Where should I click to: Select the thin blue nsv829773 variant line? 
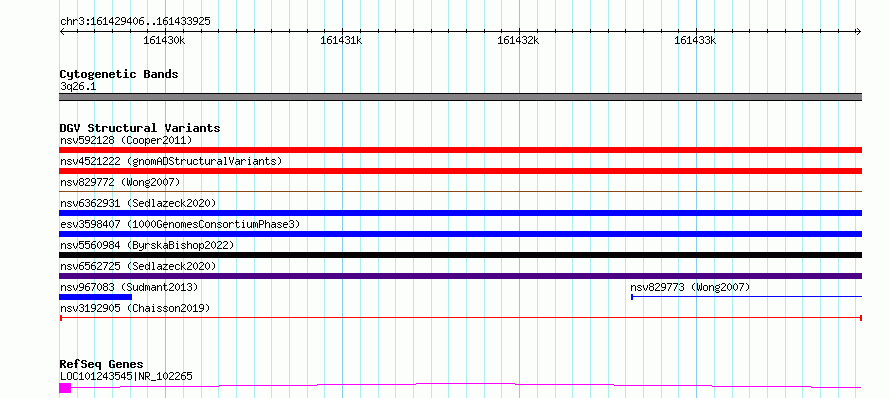tap(746, 296)
